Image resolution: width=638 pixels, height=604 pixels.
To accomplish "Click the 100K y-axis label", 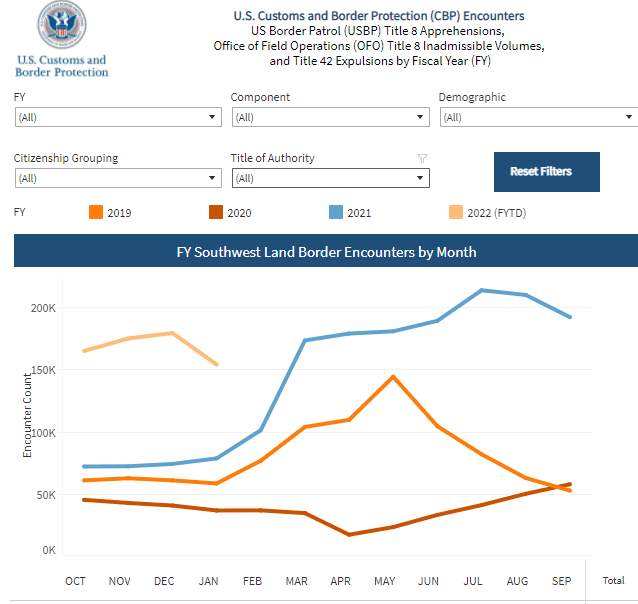I will tap(44, 433).
